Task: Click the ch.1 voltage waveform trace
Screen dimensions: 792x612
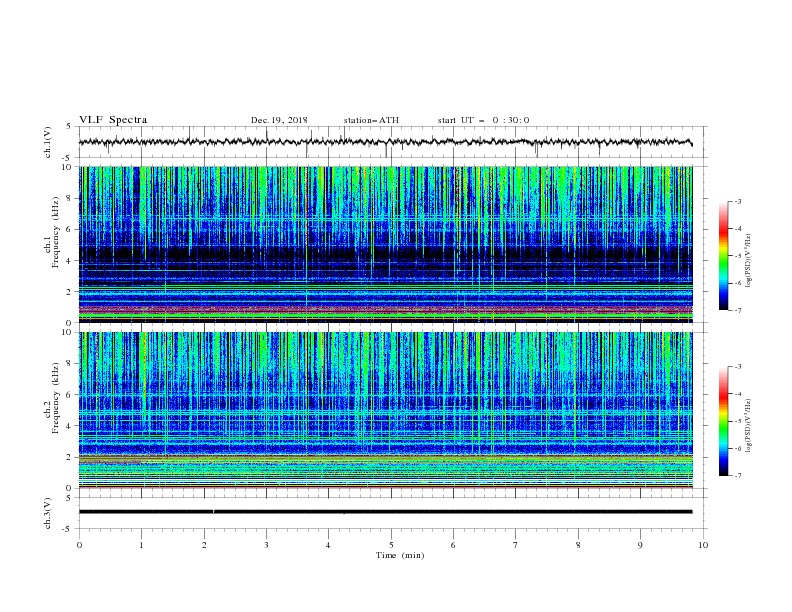Action: pos(385,142)
